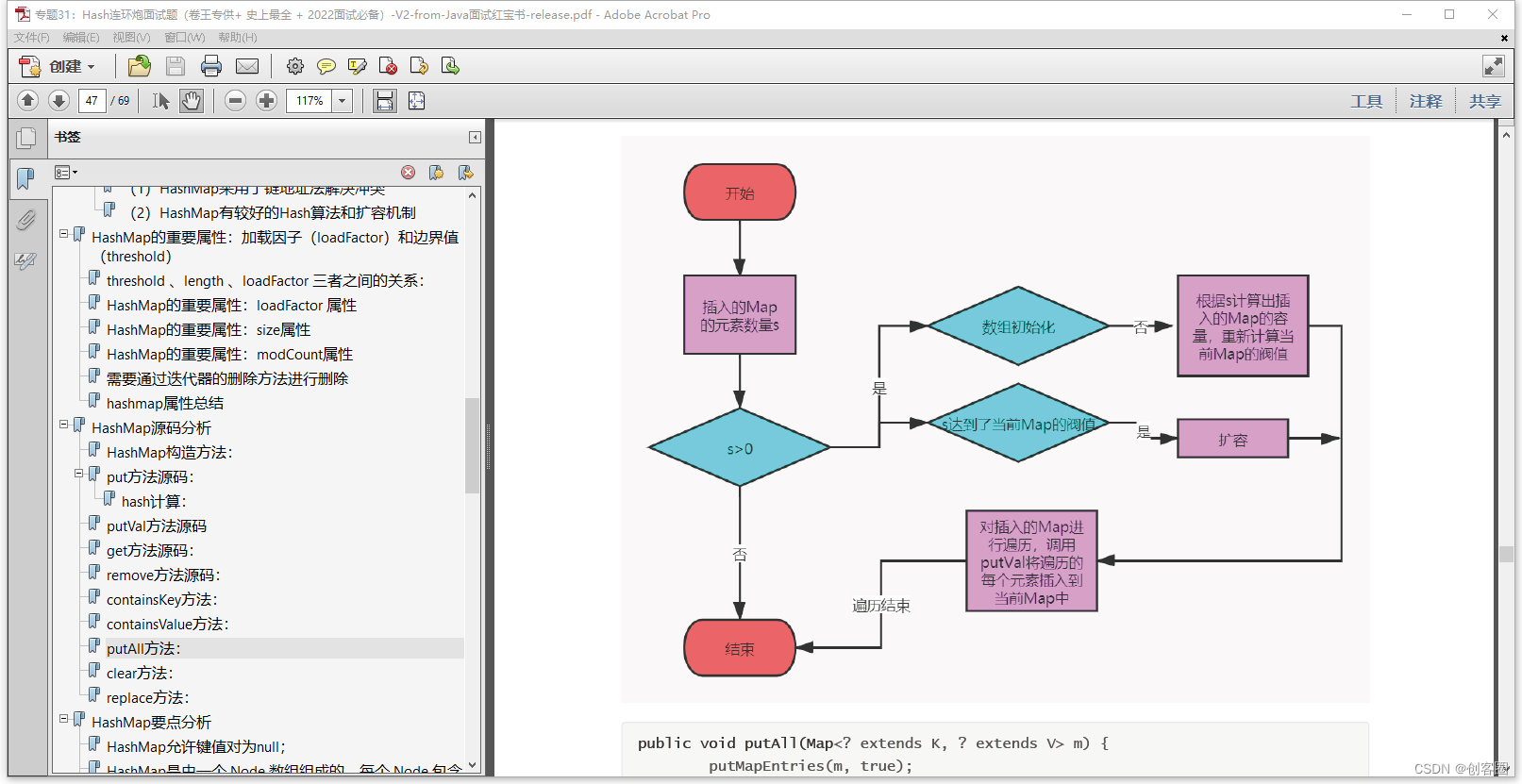Select bookmark threshold、length、loadFactor 三者之间的关系
The height and width of the screenshot is (784, 1522).
click(x=265, y=281)
